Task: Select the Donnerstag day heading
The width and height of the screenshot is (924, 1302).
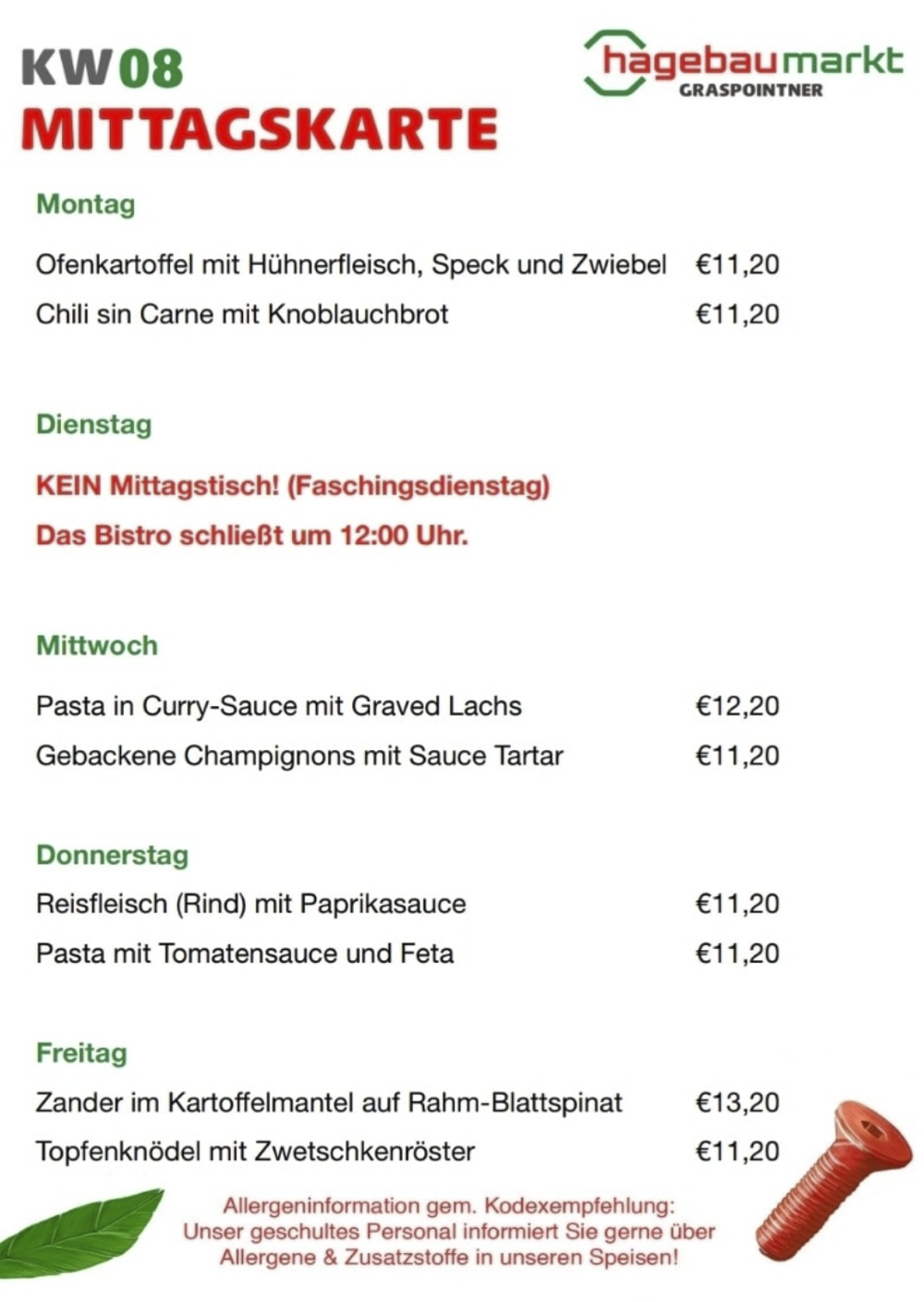Action: tap(112, 855)
